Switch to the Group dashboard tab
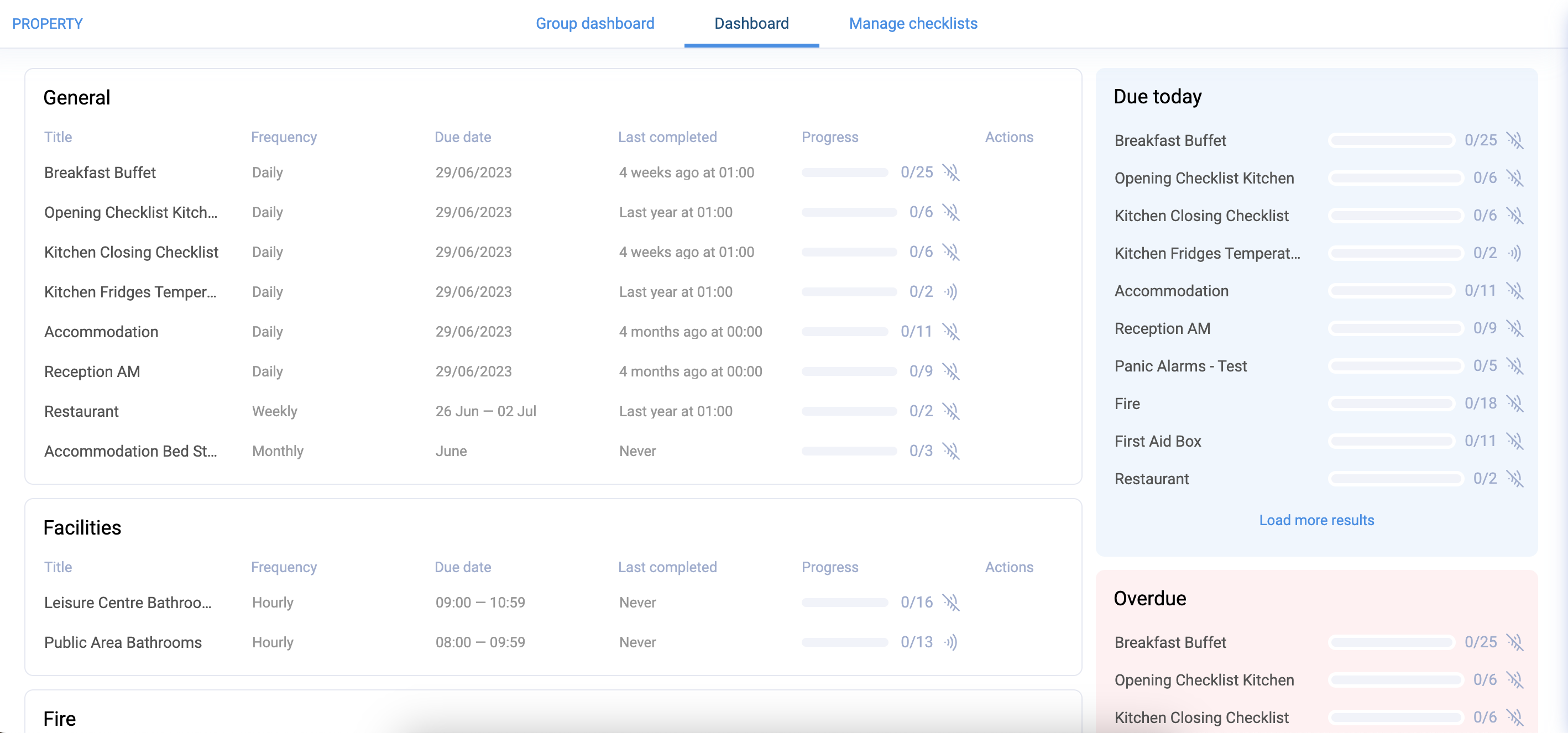 595,23
